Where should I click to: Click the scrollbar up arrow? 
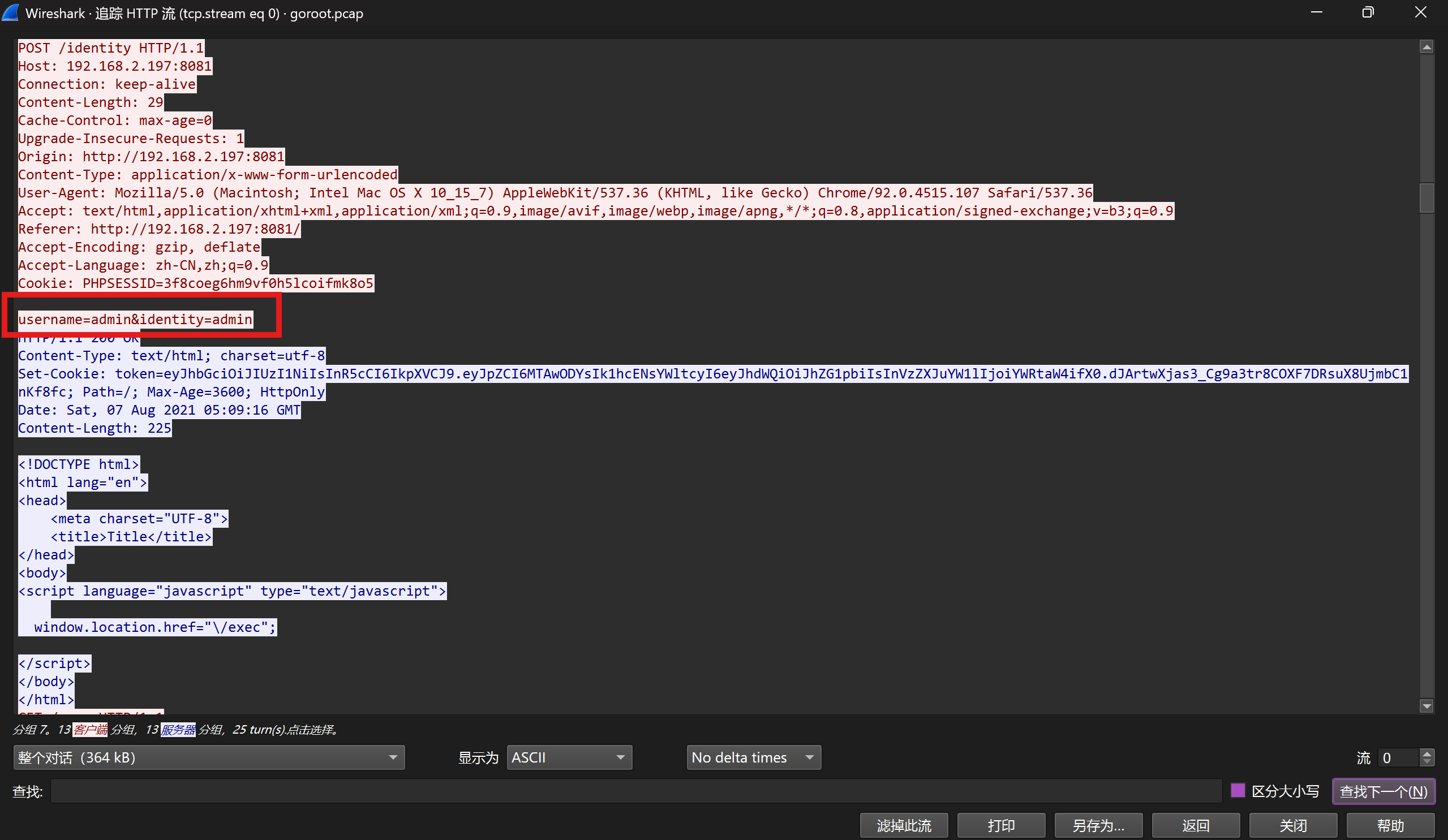(x=1426, y=47)
